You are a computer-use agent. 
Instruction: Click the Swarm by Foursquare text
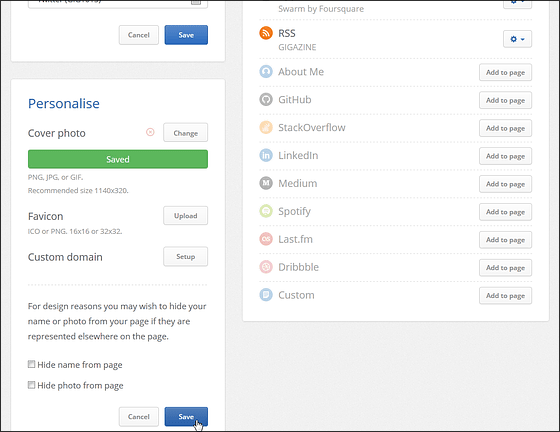[x=321, y=9]
